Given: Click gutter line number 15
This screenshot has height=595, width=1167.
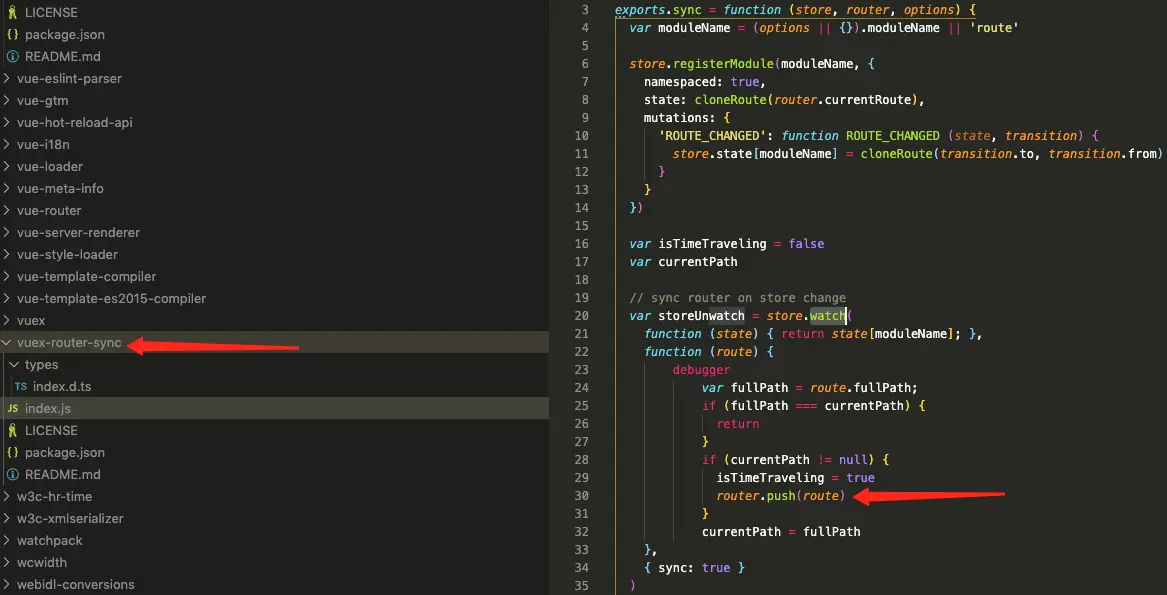Looking at the screenshot, I should pyautogui.click(x=581, y=226).
